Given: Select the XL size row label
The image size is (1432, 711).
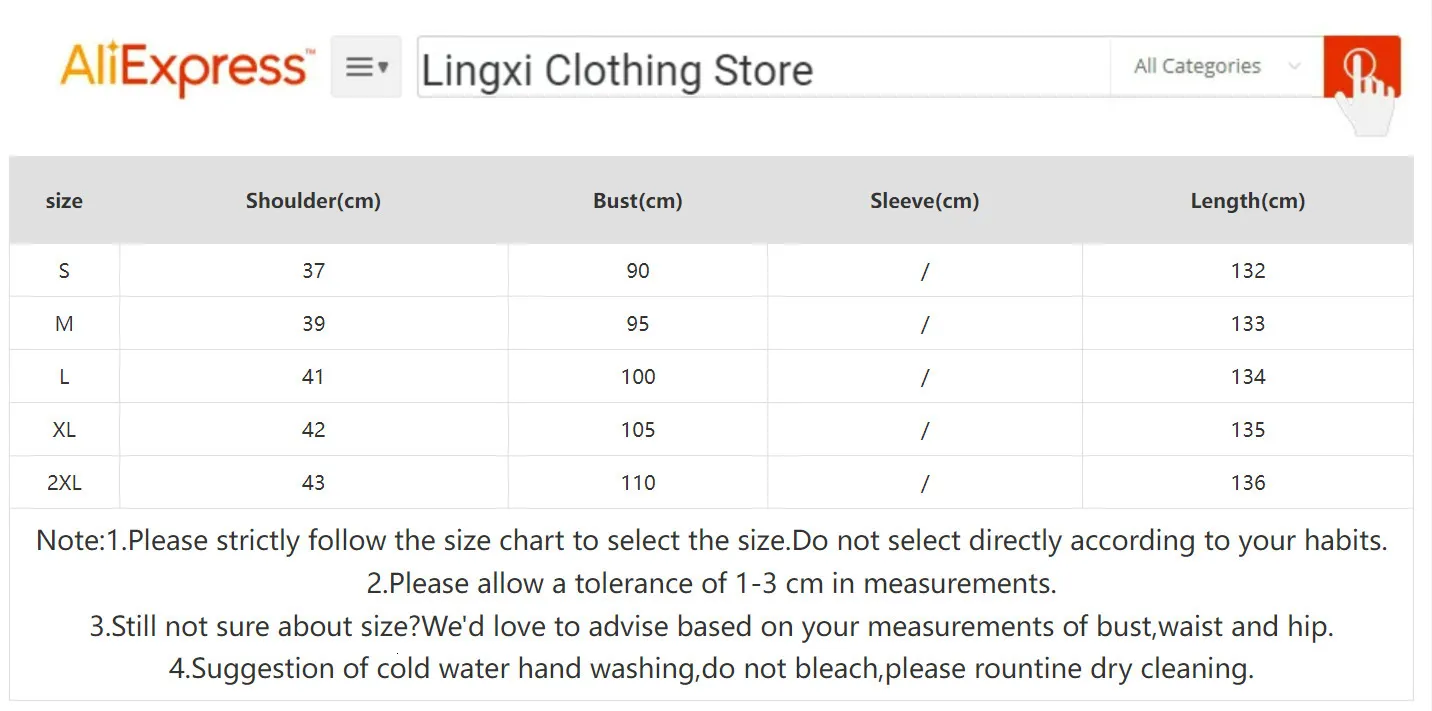Looking at the screenshot, I should click(64, 430).
